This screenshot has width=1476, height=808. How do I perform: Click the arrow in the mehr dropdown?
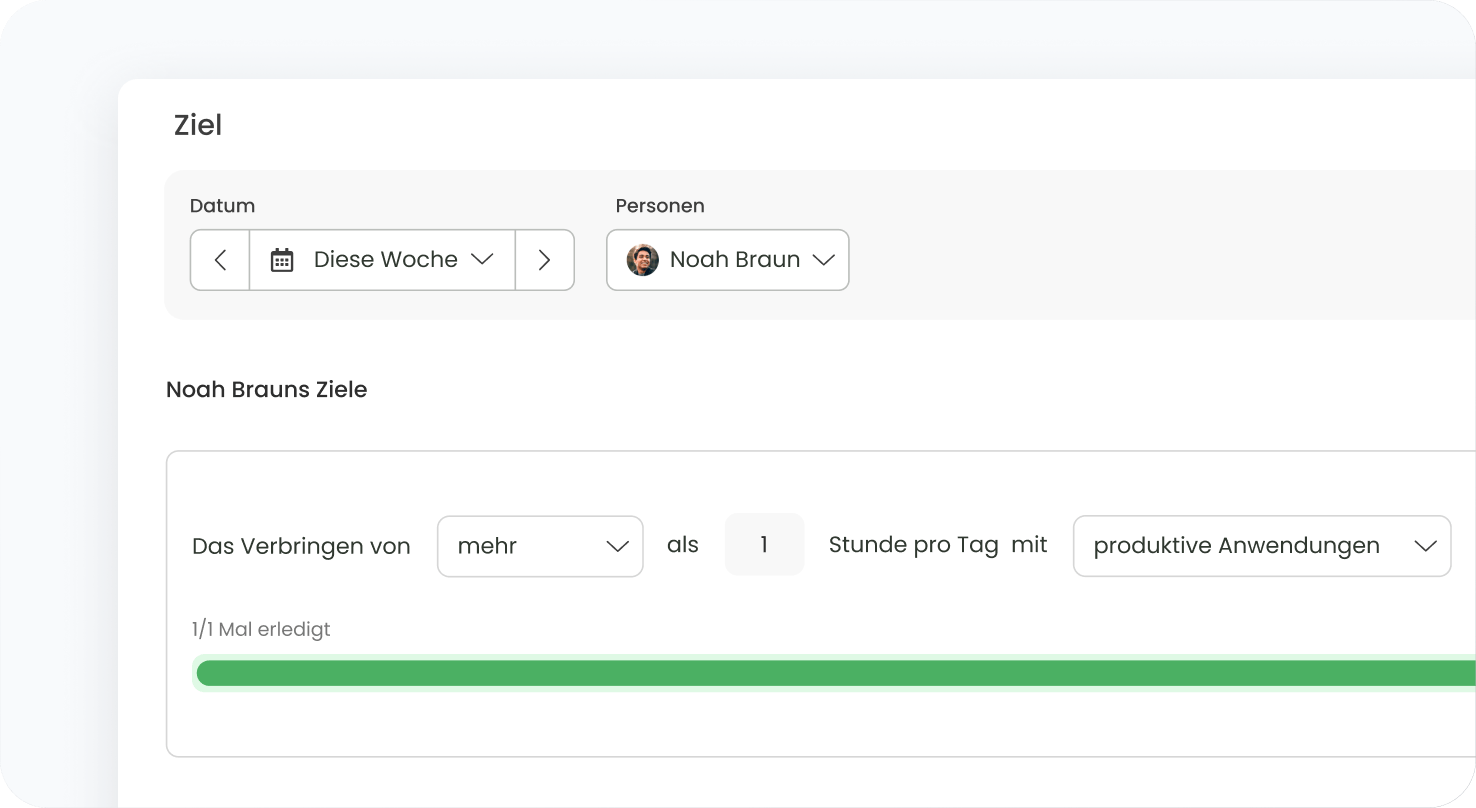(617, 546)
